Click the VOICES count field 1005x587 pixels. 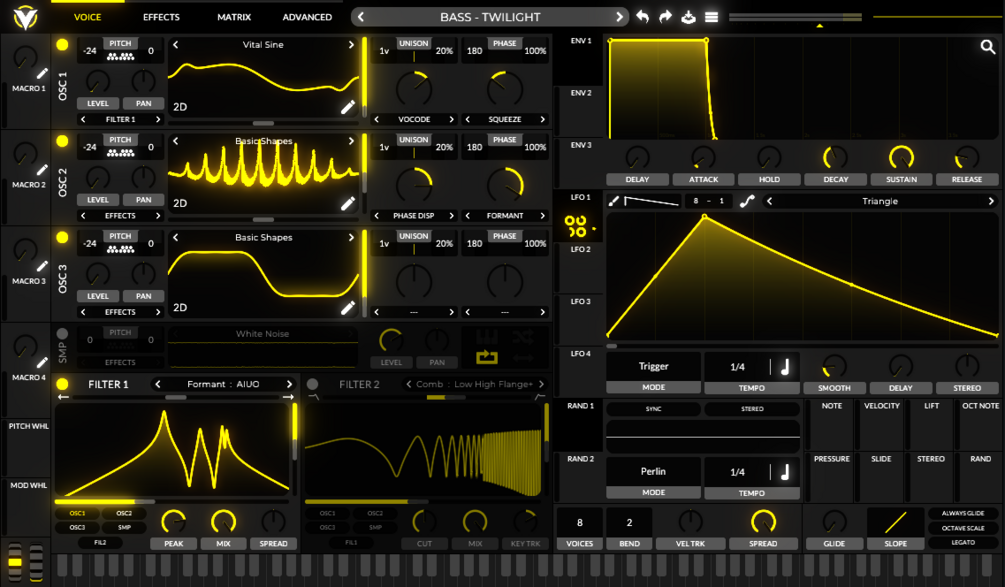coord(579,523)
